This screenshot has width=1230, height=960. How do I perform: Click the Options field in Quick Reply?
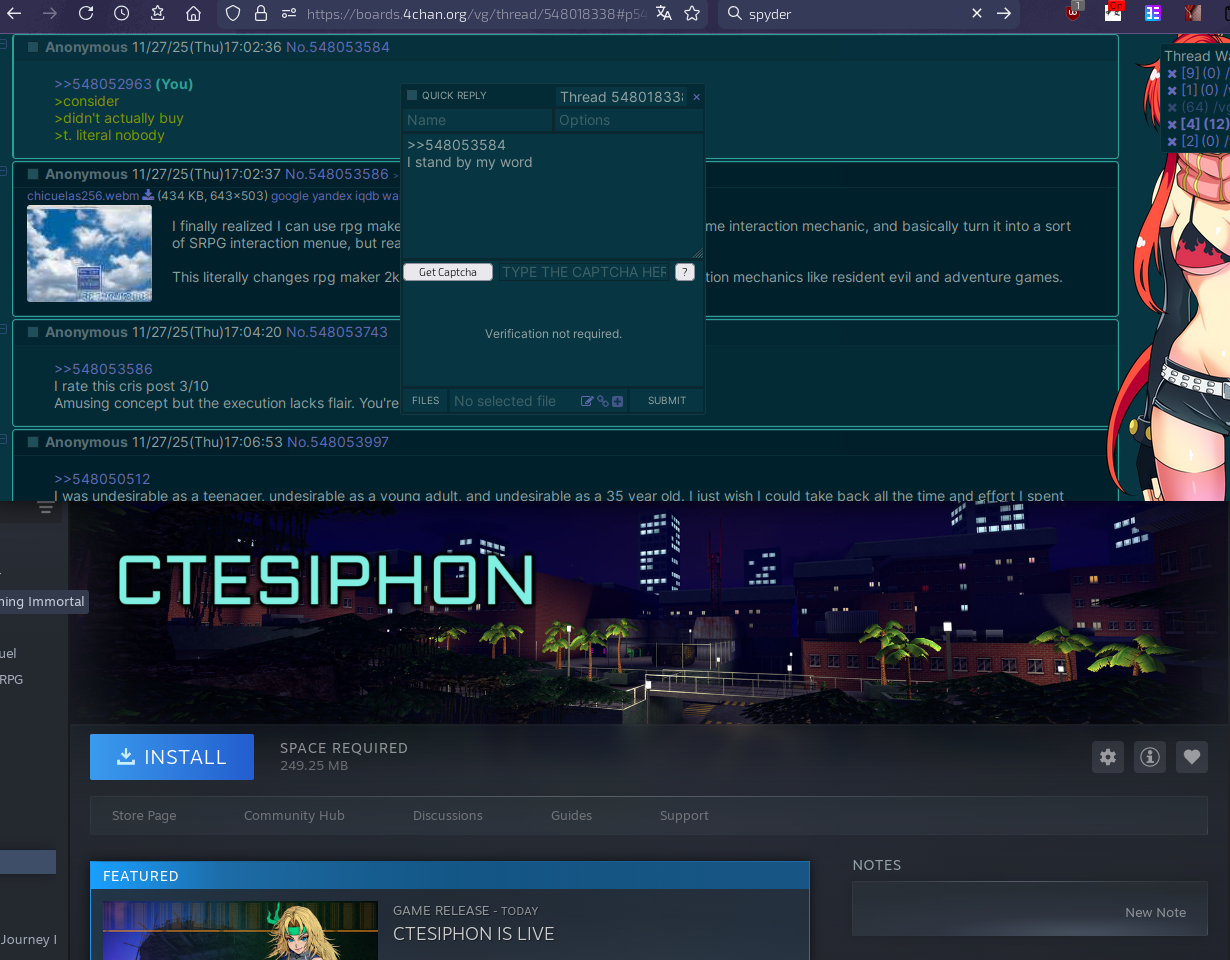pyautogui.click(x=629, y=120)
